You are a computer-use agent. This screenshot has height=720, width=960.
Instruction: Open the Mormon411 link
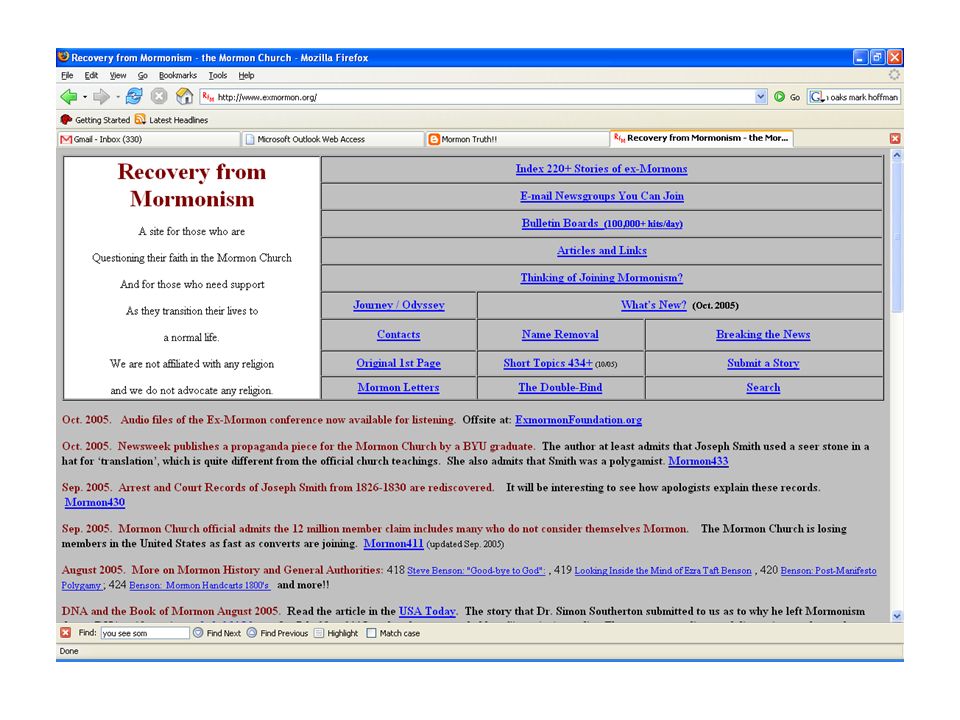pos(394,543)
